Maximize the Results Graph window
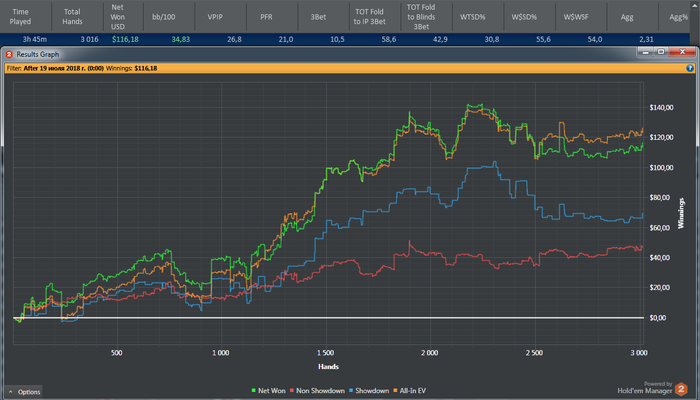The image size is (700, 400). click(661, 52)
